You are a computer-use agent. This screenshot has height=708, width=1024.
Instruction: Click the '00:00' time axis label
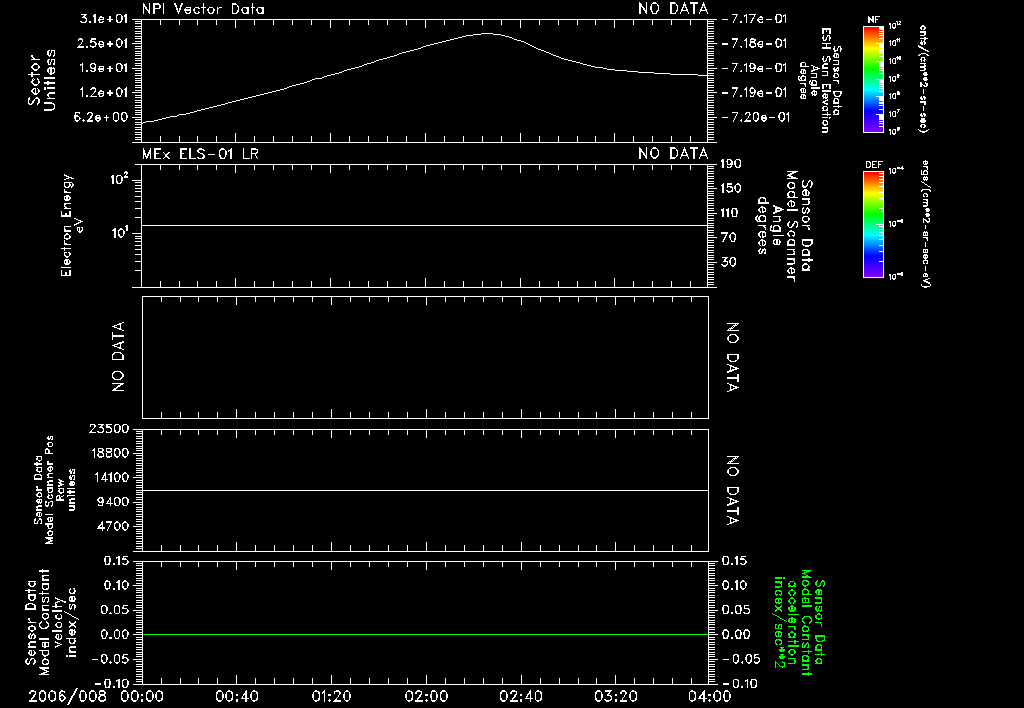(142, 696)
